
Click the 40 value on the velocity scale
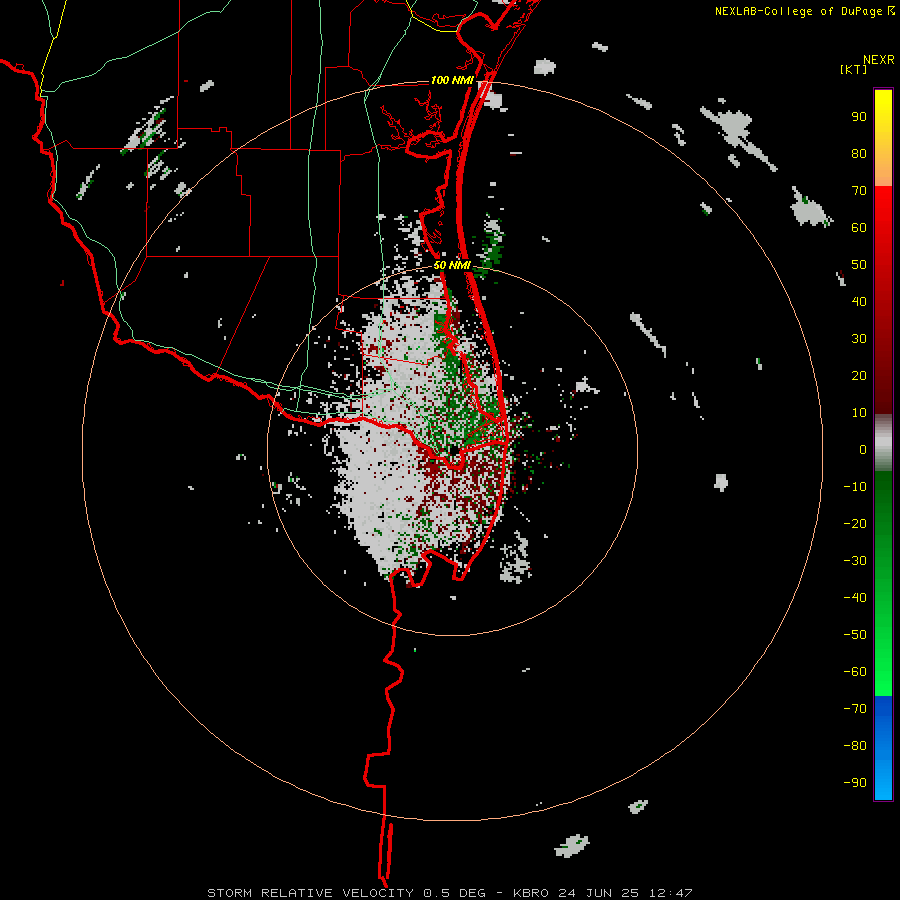click(x=859, y=301)
